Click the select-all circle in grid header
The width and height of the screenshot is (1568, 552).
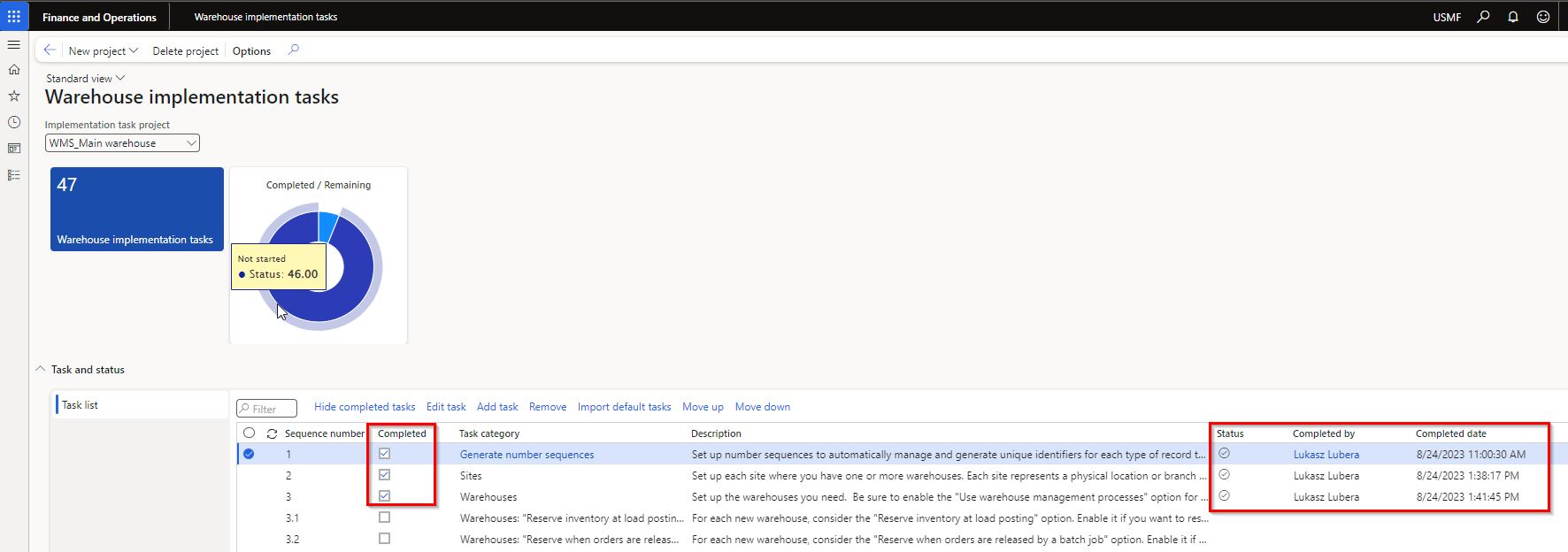(x=249, y=433)
